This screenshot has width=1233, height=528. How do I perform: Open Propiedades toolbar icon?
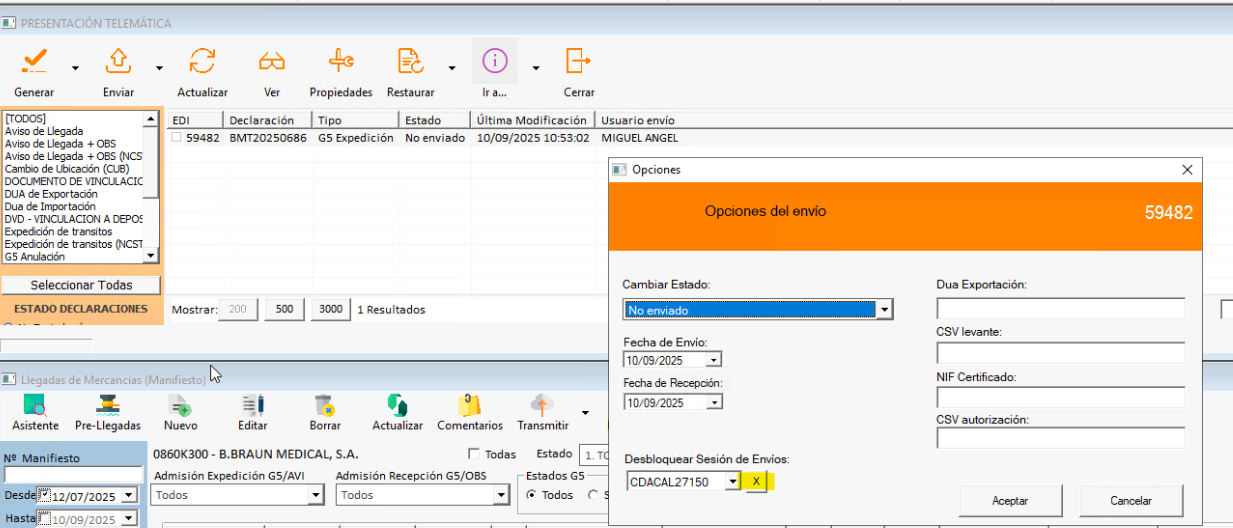(x=340, y=63)
